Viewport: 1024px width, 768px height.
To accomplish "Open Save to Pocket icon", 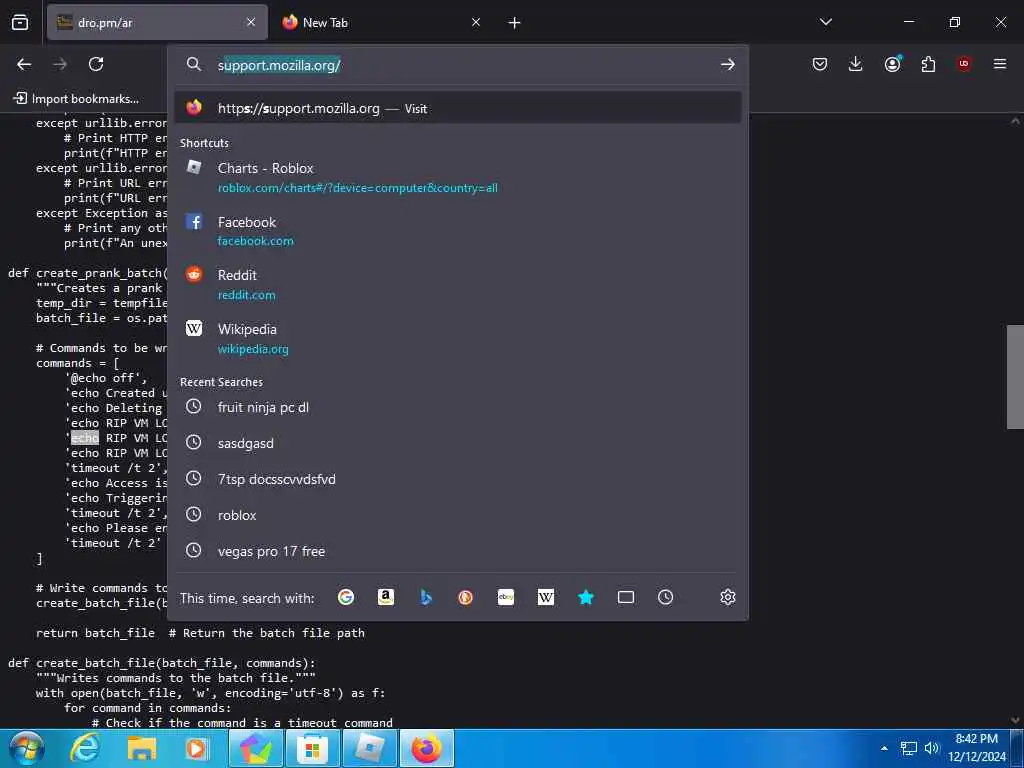I will coord(820,64).
